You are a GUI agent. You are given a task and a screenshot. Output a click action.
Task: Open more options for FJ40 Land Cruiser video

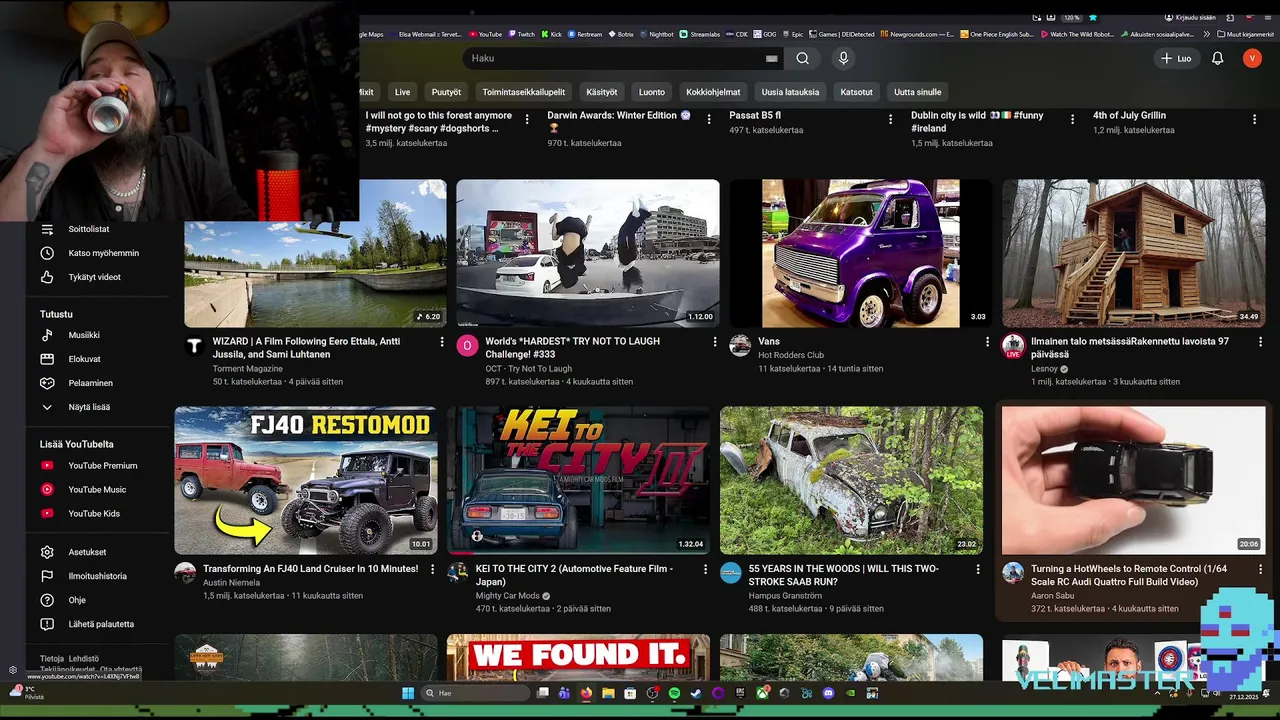tap(432, 569)
